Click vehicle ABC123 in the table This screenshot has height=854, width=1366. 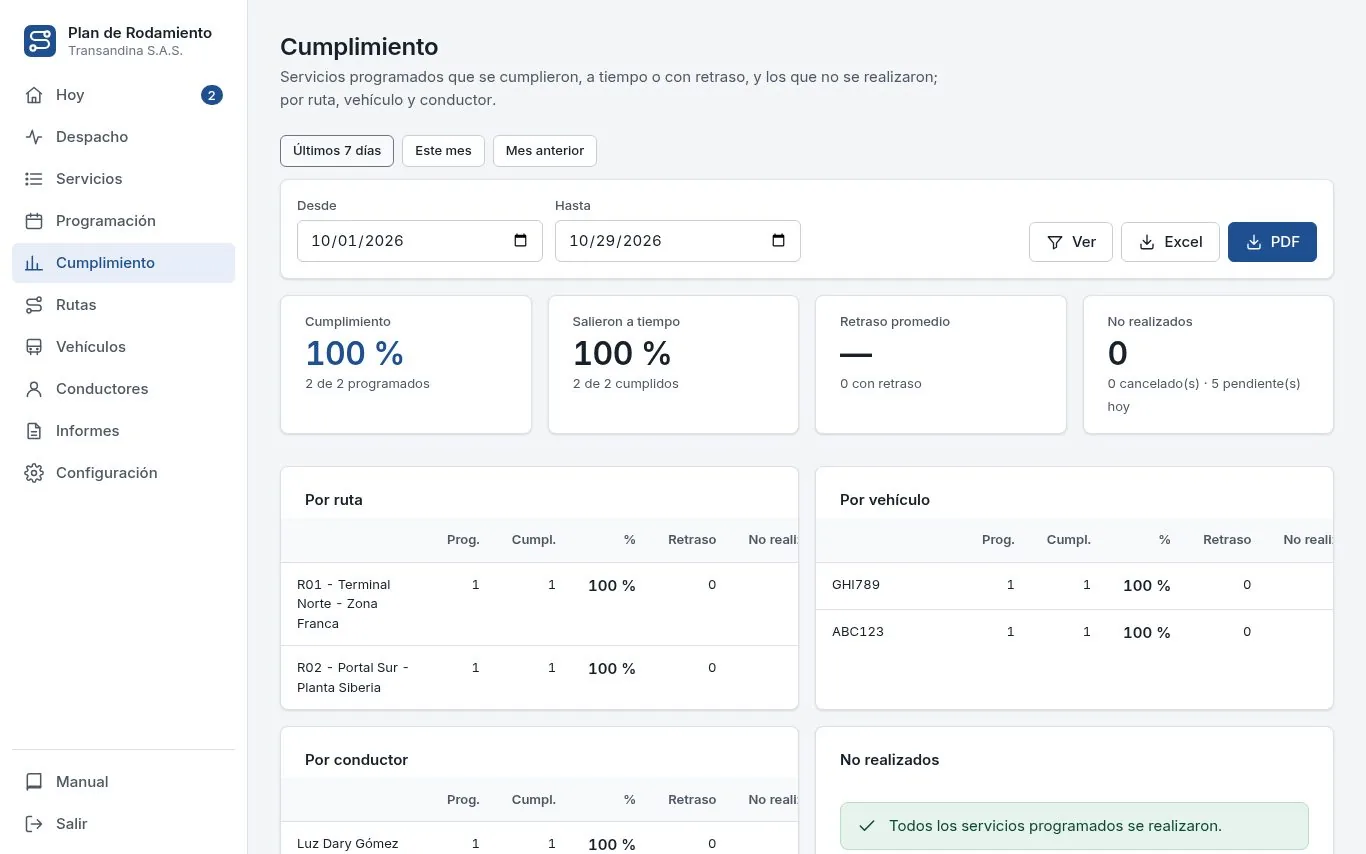click(x=858, y=632)
